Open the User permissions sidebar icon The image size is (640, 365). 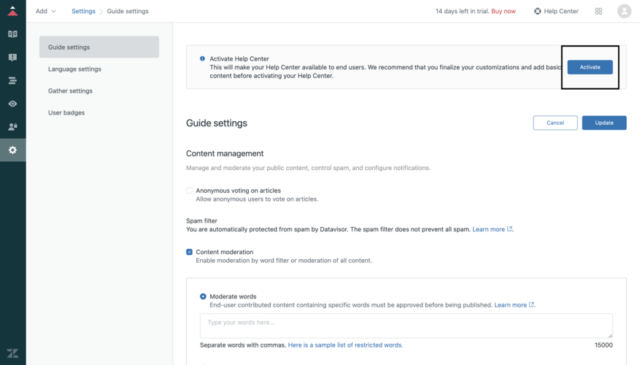coord(13,127)
